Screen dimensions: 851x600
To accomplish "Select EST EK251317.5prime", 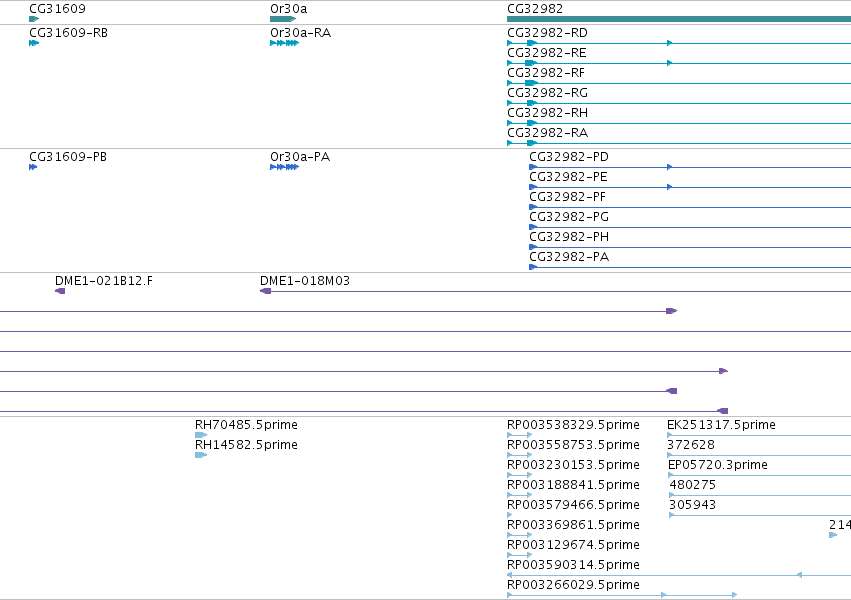I will coord(721,425).
